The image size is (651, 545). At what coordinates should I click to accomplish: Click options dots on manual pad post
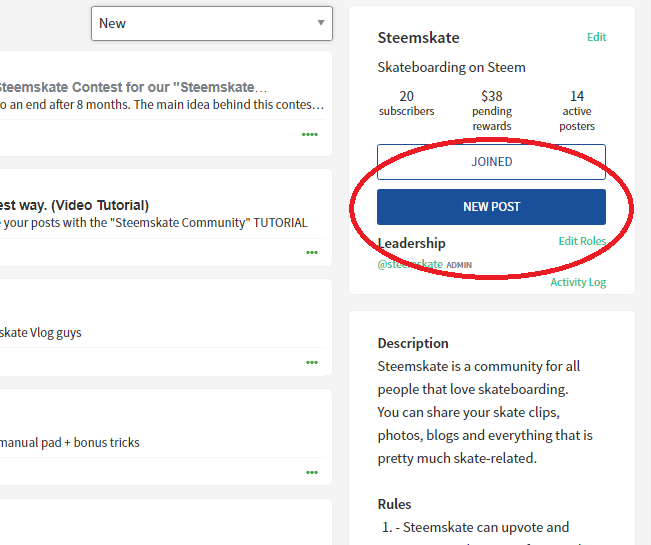[312, 472]
